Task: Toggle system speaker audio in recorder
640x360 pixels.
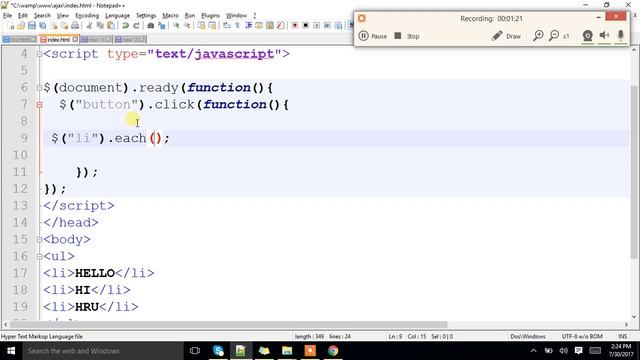Action: click(x=604, y=36)
